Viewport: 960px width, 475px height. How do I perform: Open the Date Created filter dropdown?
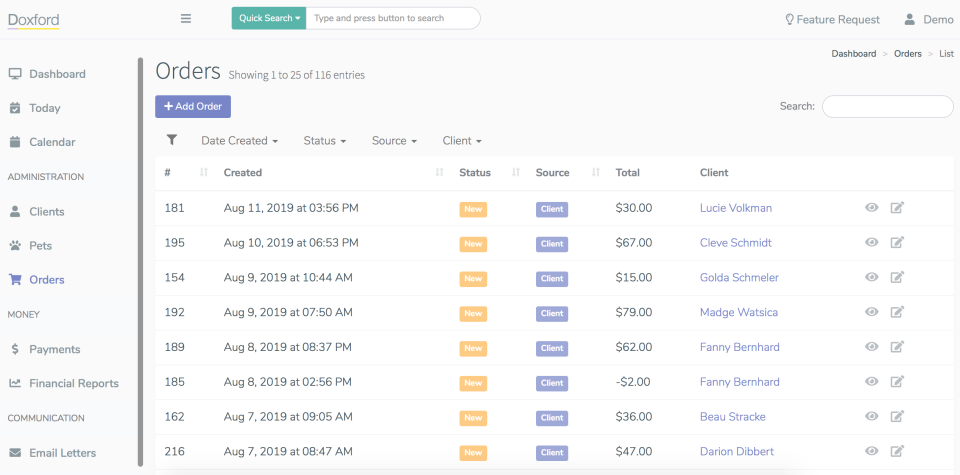(239, 141)
